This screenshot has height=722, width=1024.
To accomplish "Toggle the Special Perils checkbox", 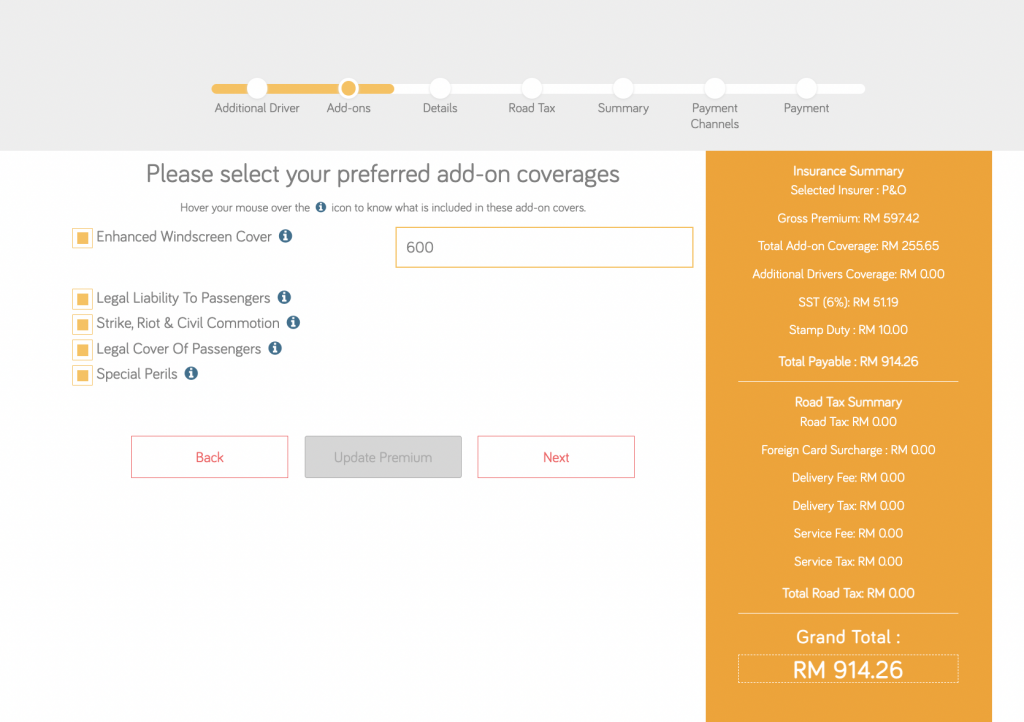I will [82, 375].
